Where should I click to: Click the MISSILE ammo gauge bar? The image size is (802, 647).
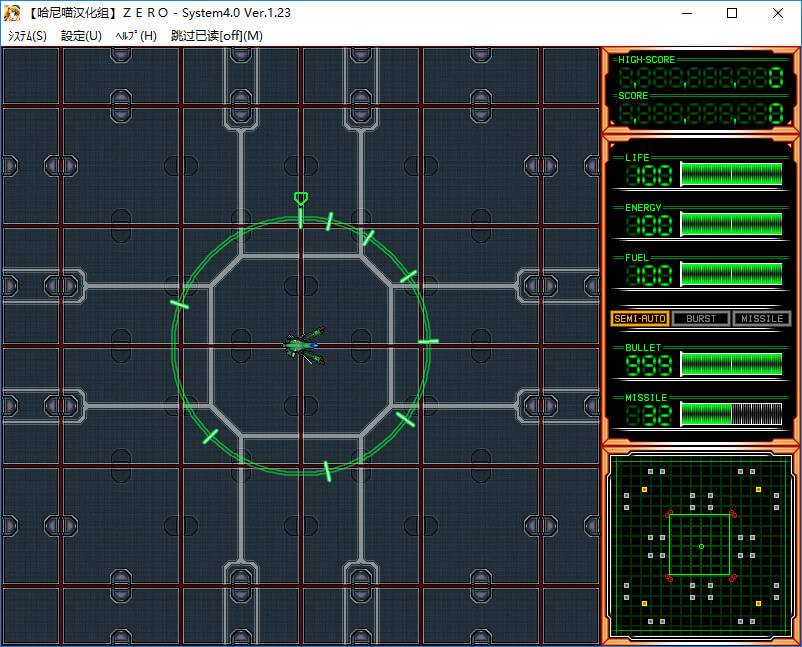[731, 414]
